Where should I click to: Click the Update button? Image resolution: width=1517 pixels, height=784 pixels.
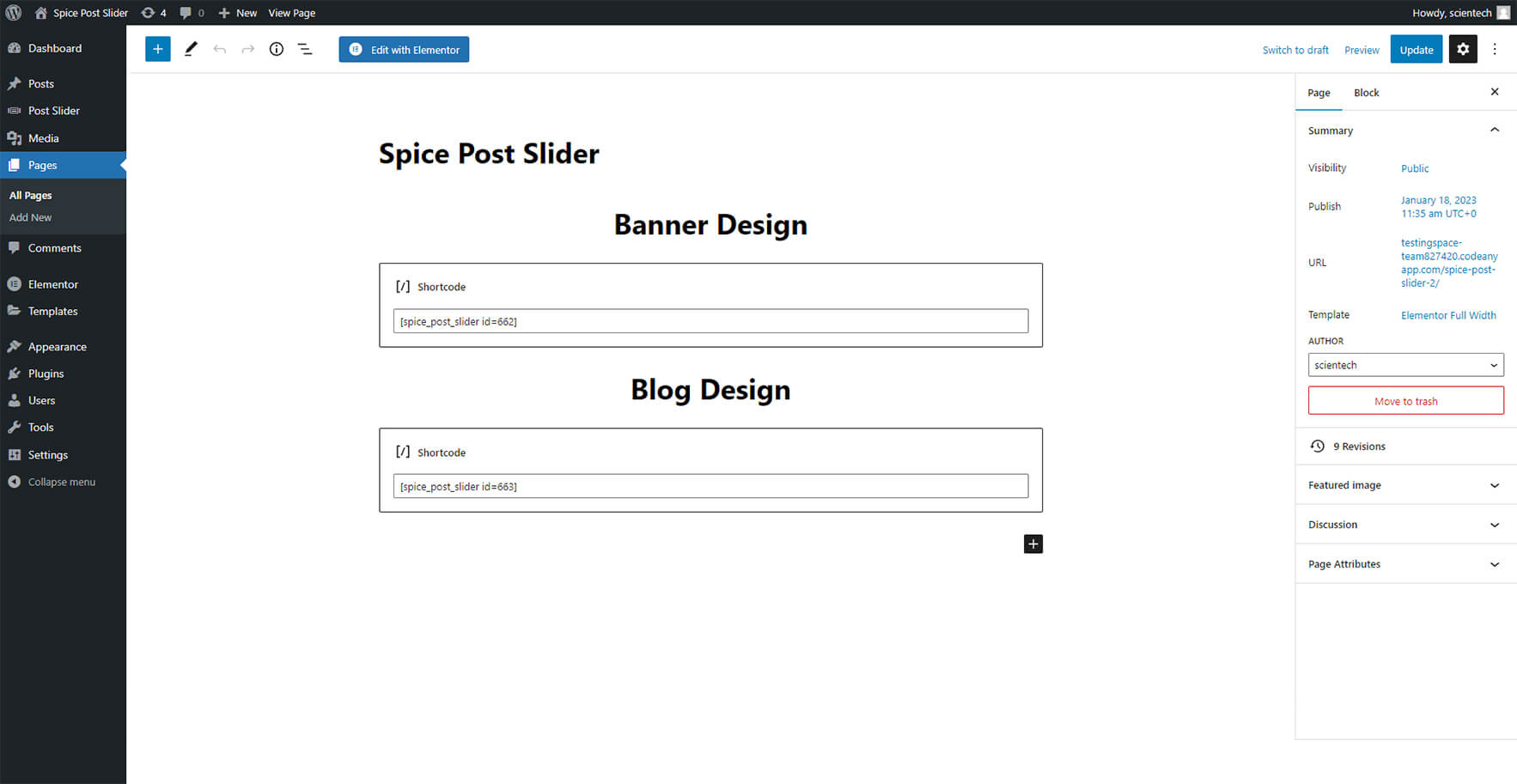(1416, 49)
